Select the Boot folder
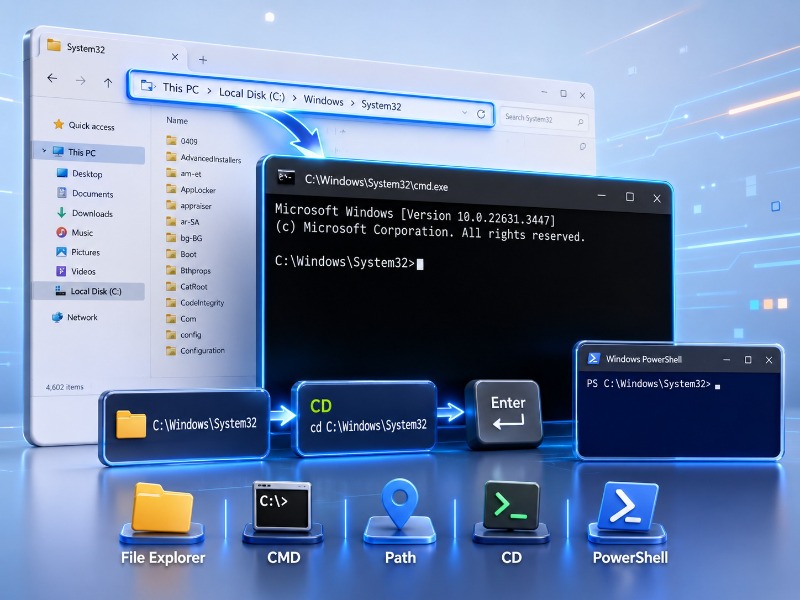The height and width of the screenshot is (600, 800). point(181,254)
